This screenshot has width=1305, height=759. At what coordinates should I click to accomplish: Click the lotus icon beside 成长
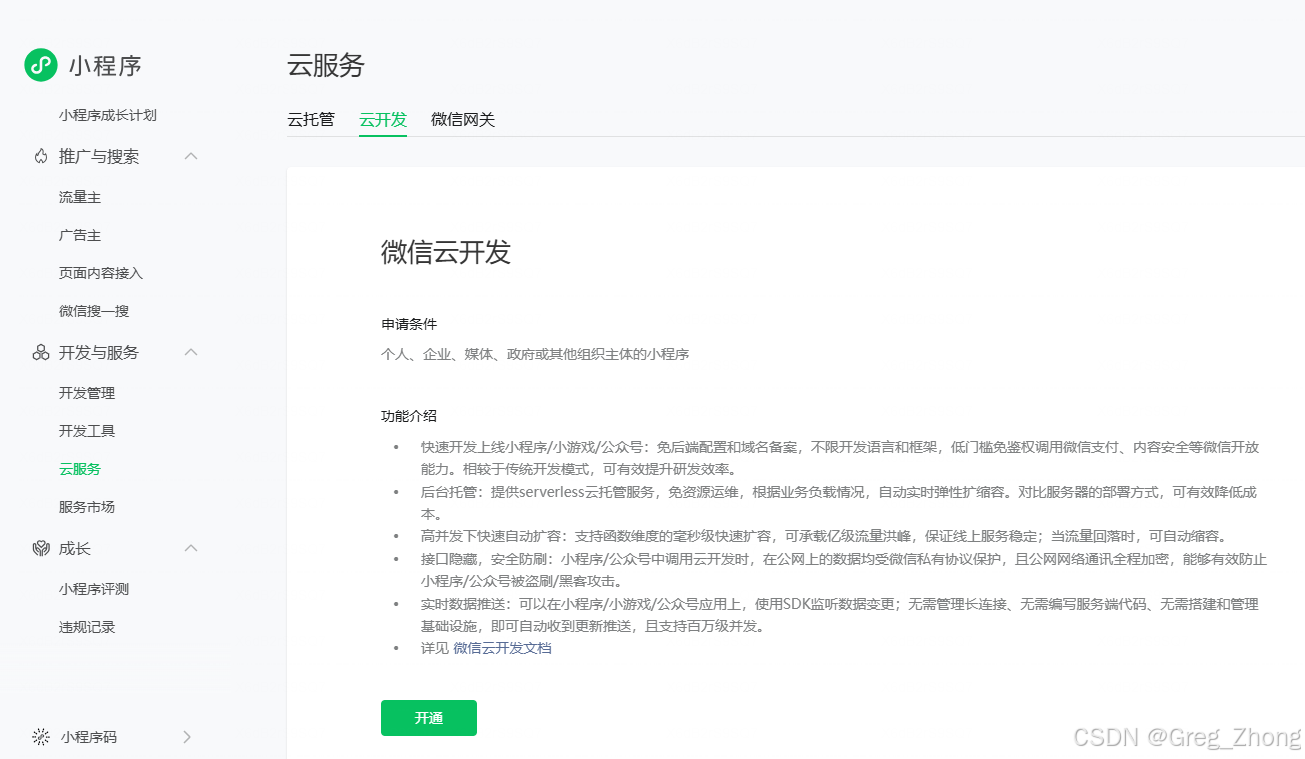pos(41,548)
